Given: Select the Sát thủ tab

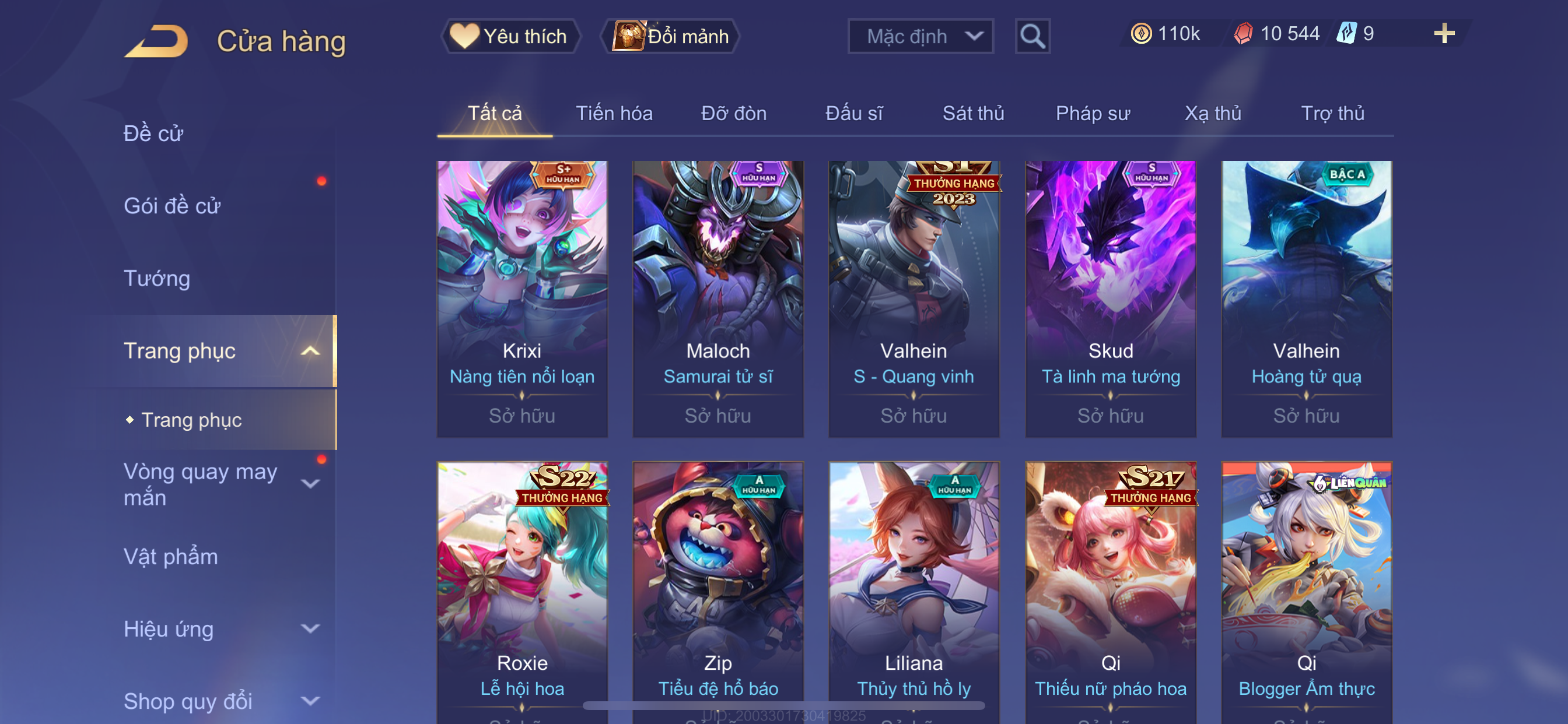Looking at the screenshot, I should (x=974, y=114).
